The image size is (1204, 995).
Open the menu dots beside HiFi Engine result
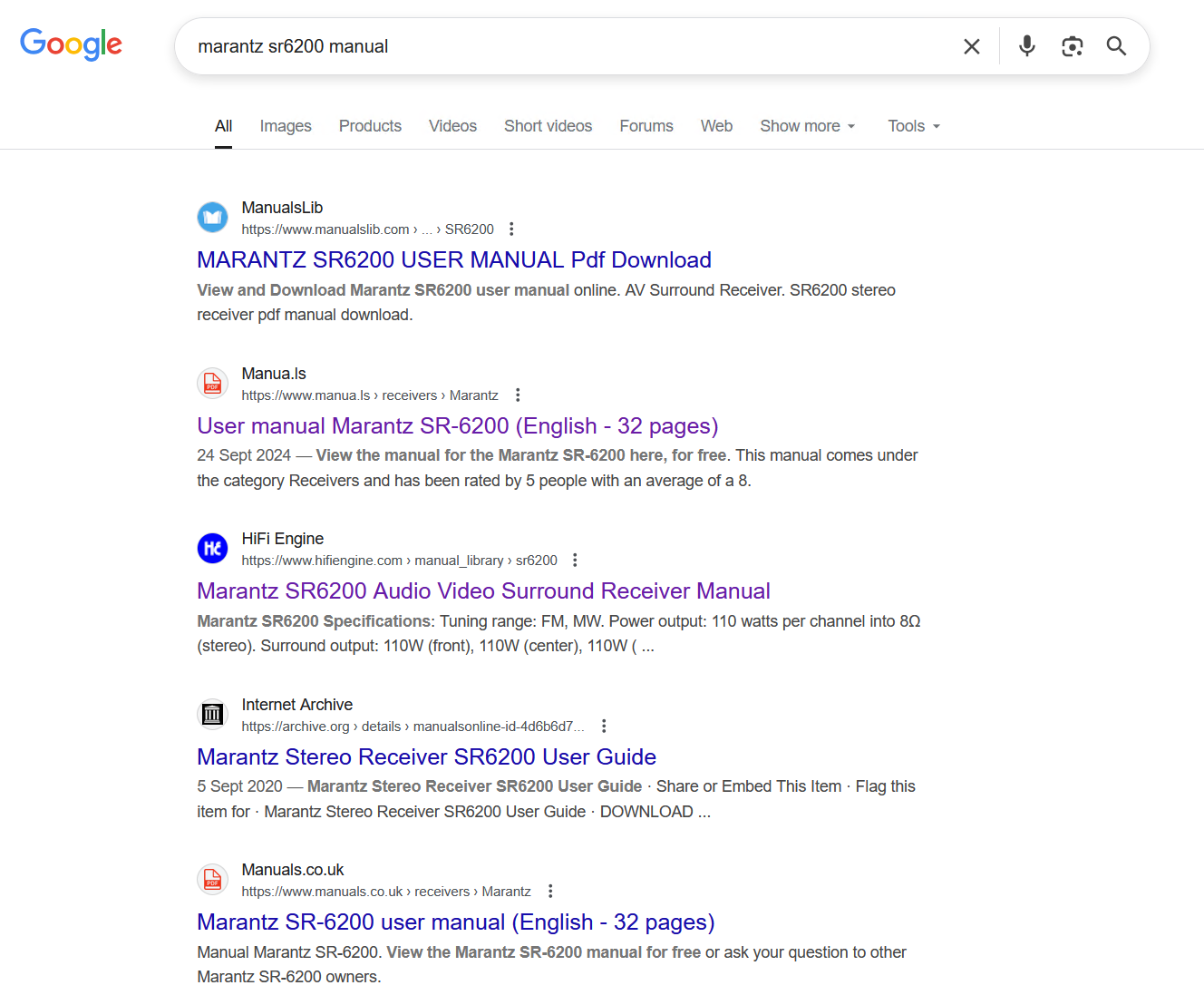[x=575, y=561]
